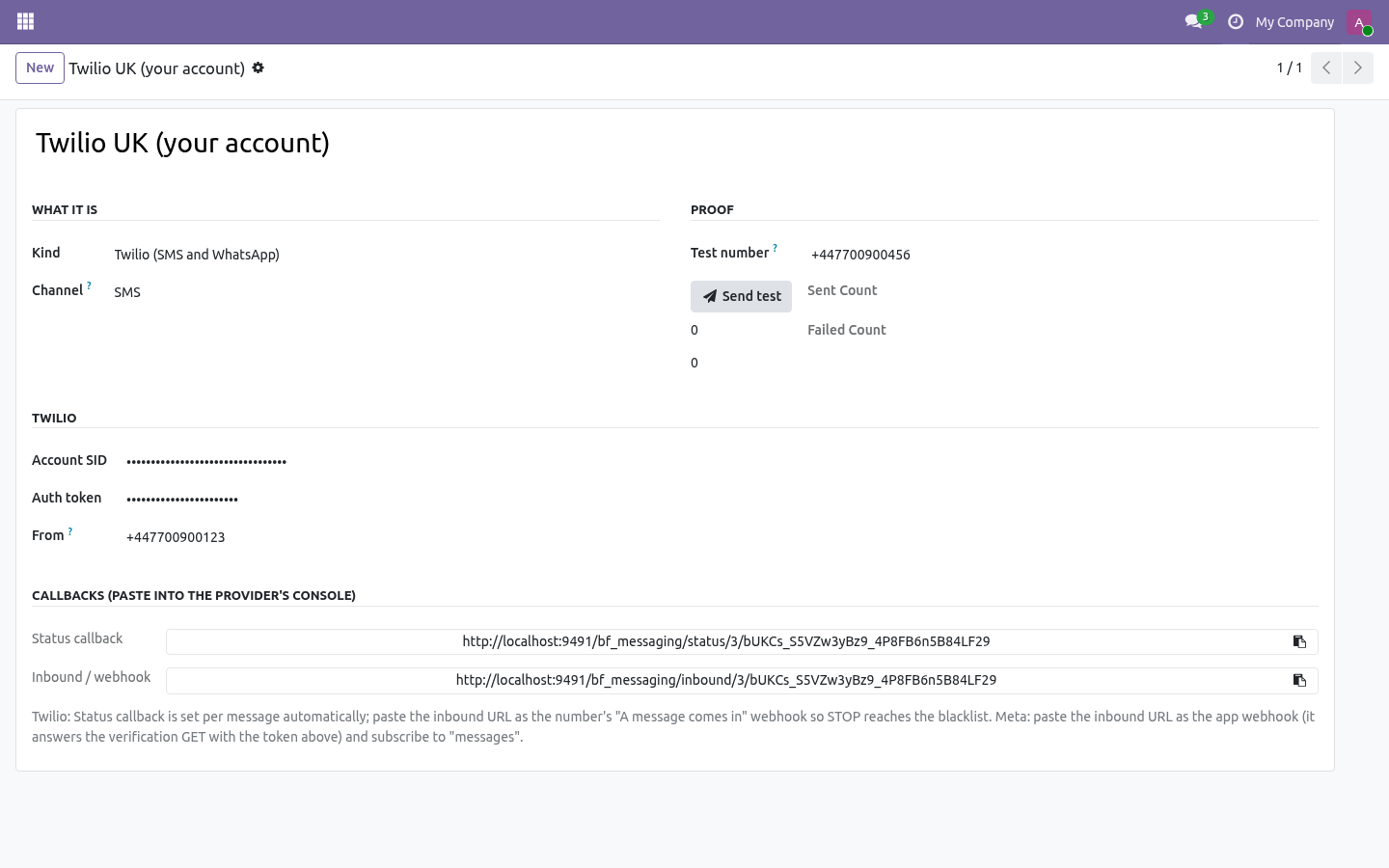Go to next record arrow

[x=1358, y=68]
